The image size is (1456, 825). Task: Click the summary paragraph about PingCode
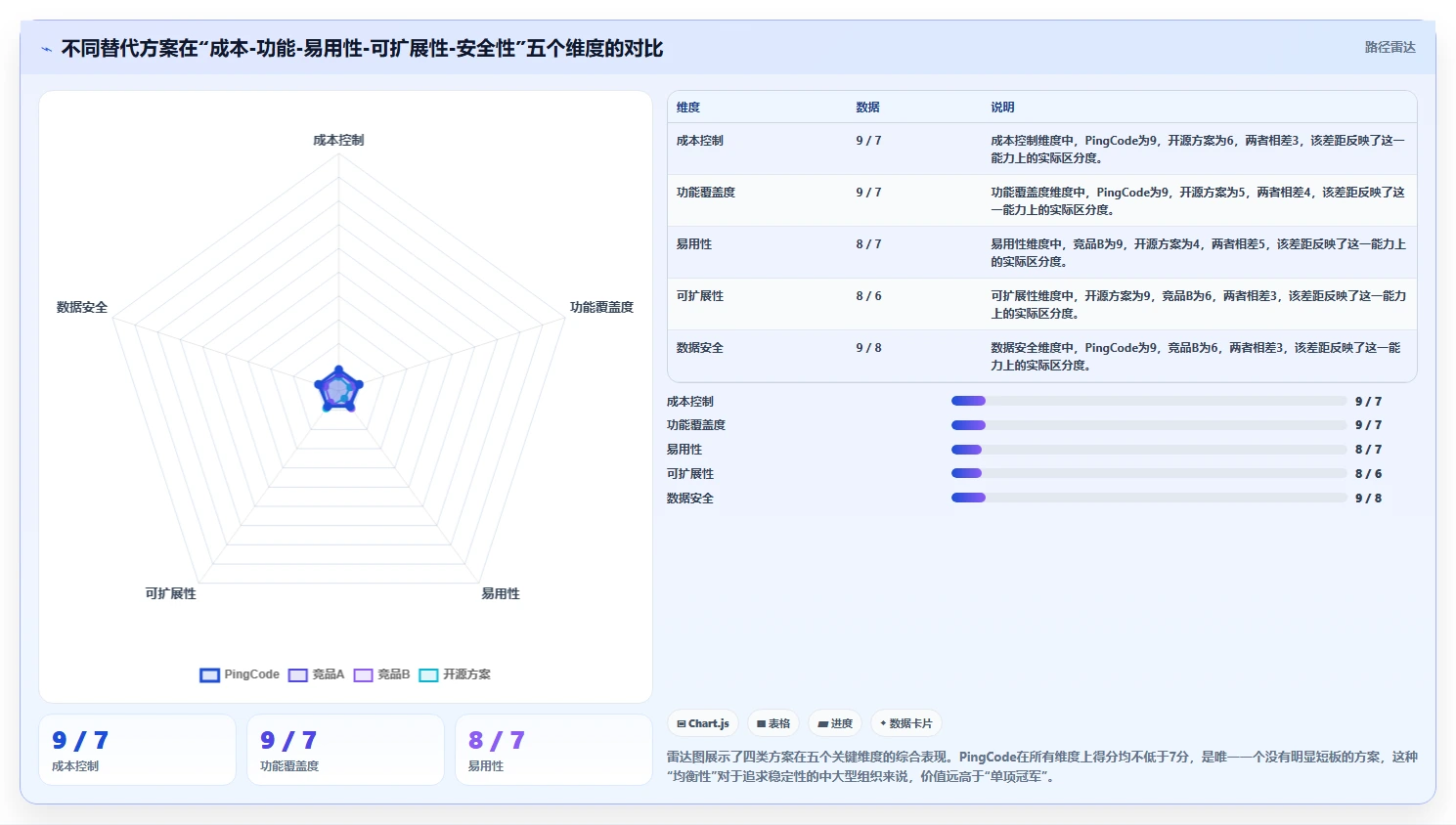1042,766
